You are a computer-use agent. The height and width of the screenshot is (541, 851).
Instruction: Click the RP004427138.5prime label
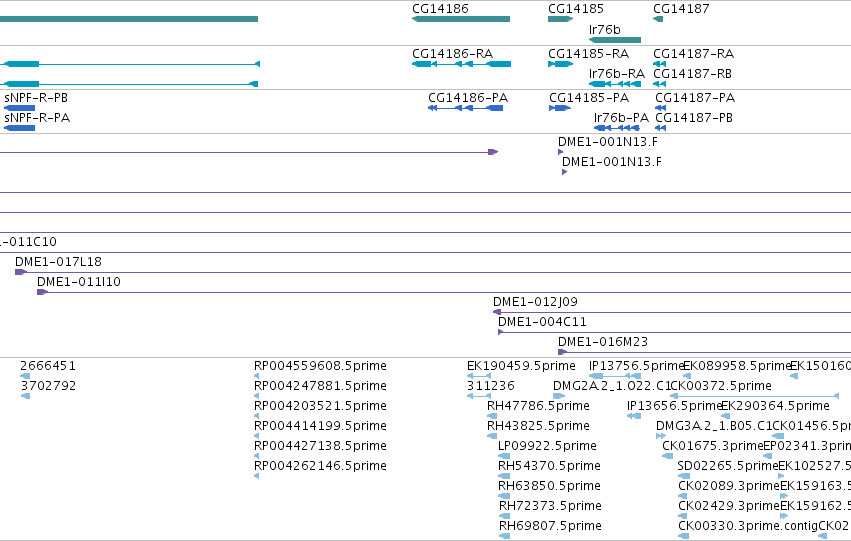coord(320,446)
